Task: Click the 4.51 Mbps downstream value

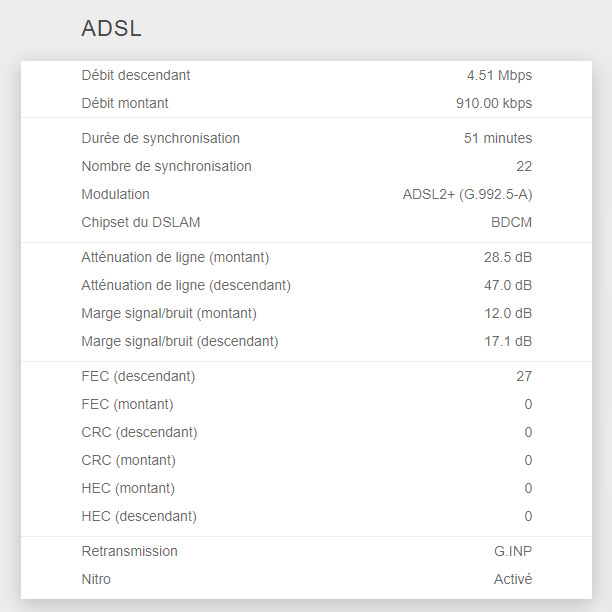Action: coord(499,75)
